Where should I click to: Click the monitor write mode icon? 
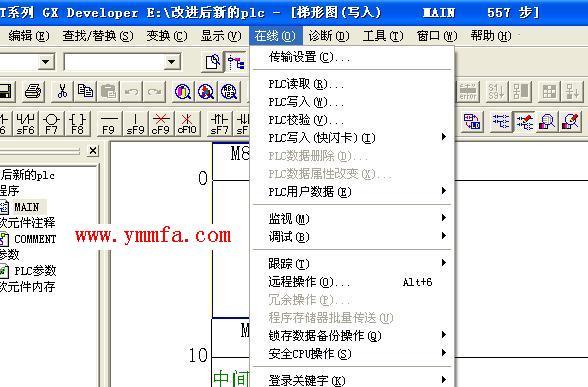(570, 122)
